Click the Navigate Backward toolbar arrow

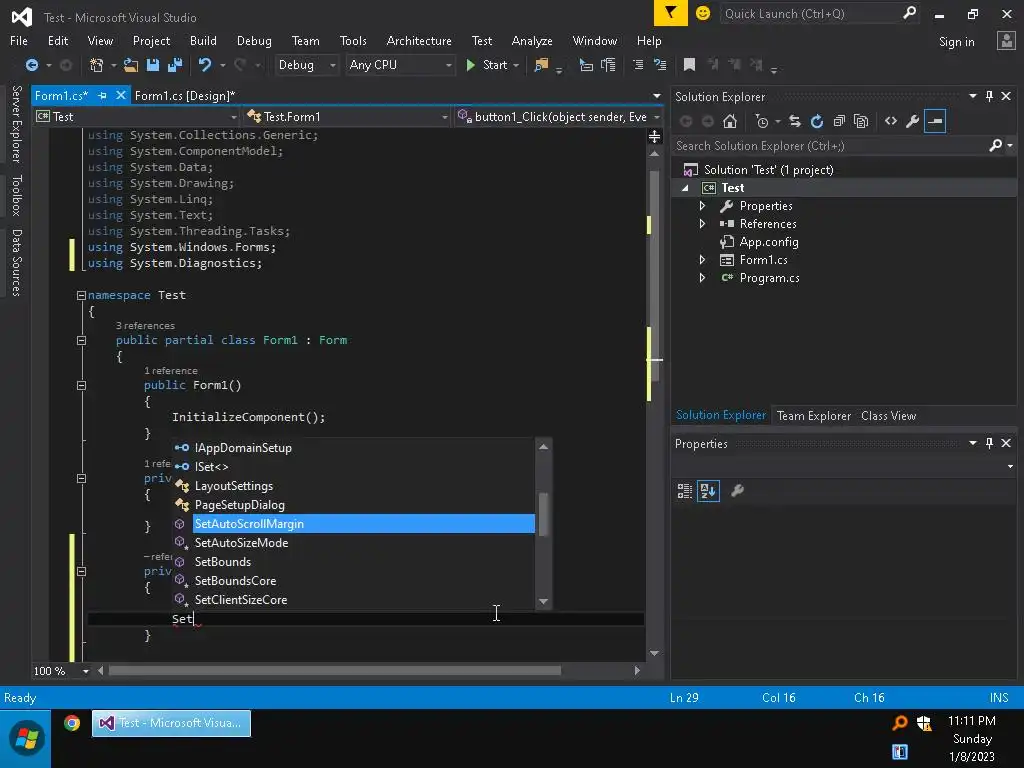31,65
